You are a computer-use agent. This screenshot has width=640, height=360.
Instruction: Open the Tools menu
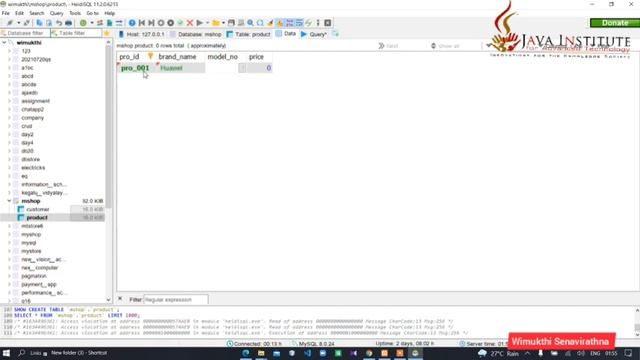coord(75,13)
